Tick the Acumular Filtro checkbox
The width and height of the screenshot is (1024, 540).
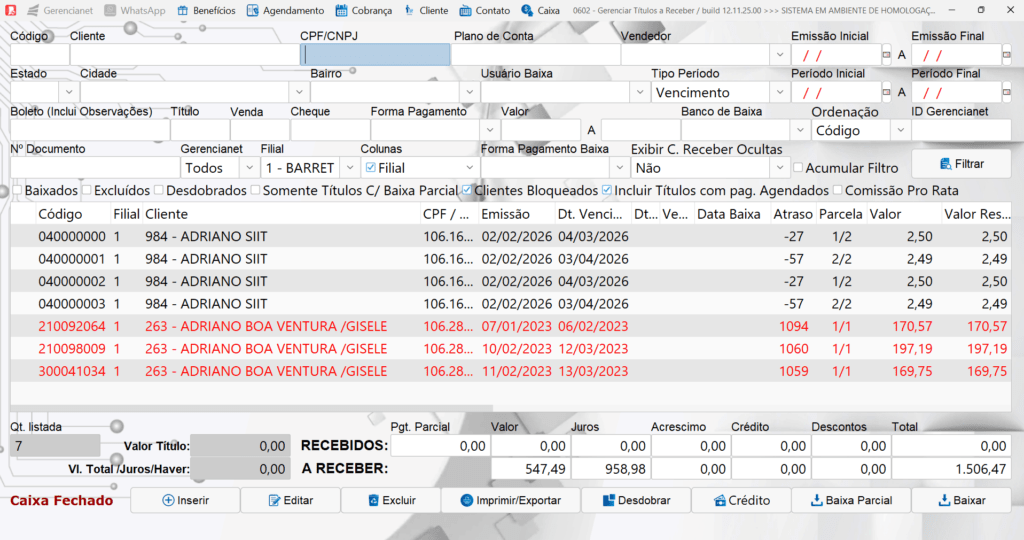[x=798, y=168]
